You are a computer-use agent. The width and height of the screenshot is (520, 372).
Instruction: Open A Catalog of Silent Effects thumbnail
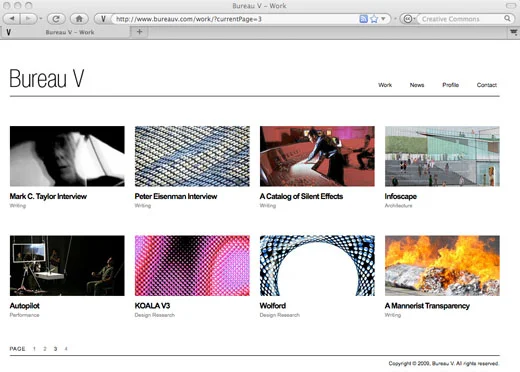[x=317, y=156]
